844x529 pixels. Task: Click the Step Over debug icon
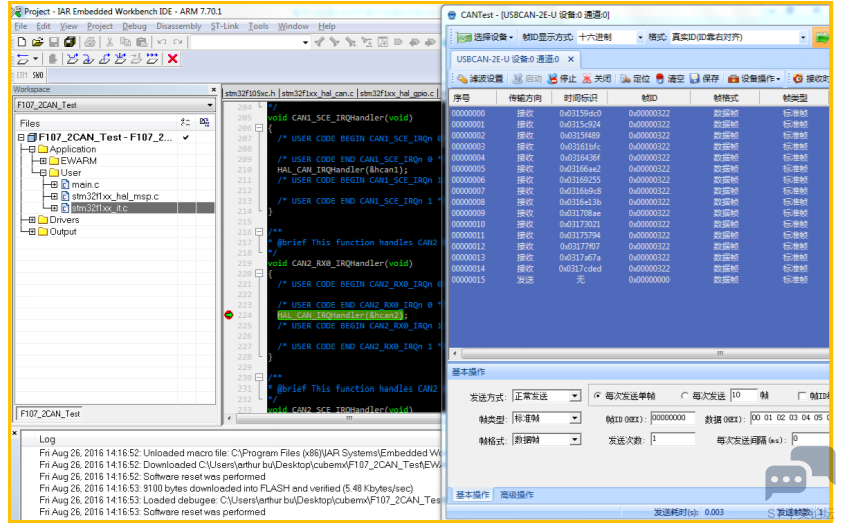(73, 59)
